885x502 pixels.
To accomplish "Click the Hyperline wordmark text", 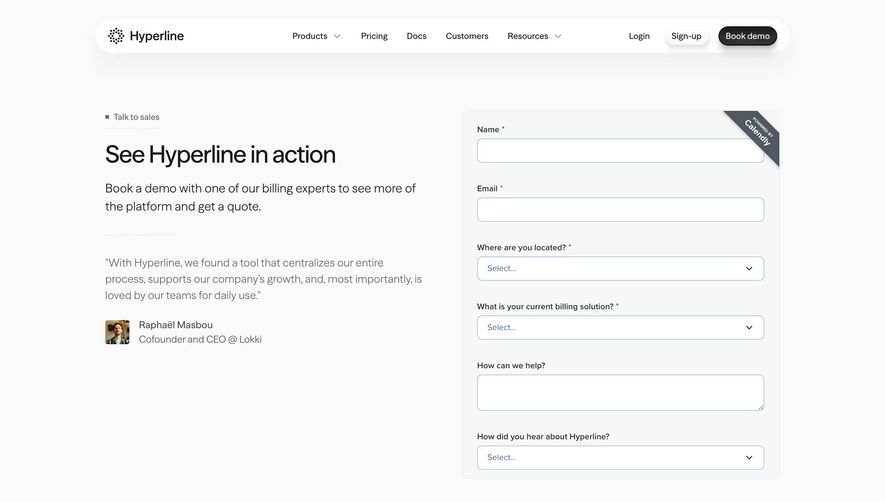I will click(x=157, y=36).
